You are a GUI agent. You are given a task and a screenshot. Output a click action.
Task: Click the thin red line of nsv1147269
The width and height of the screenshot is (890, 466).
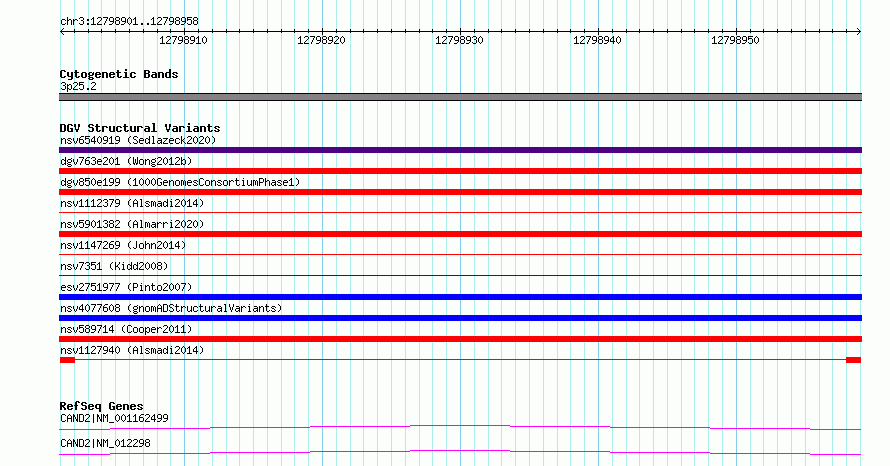460,255
